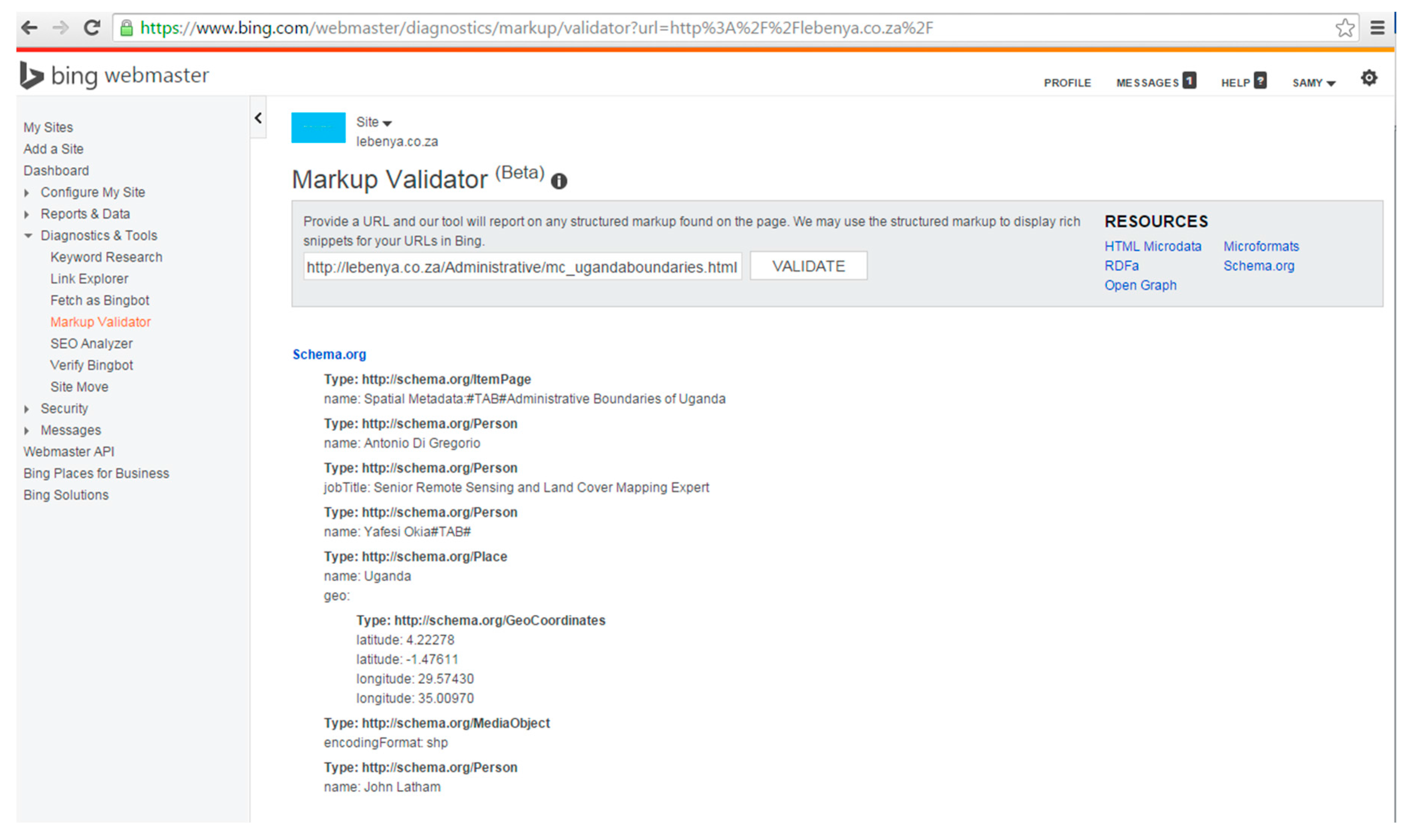
Task: Collapse the sidebar with chevron arrow
Action: click(258, 118)
